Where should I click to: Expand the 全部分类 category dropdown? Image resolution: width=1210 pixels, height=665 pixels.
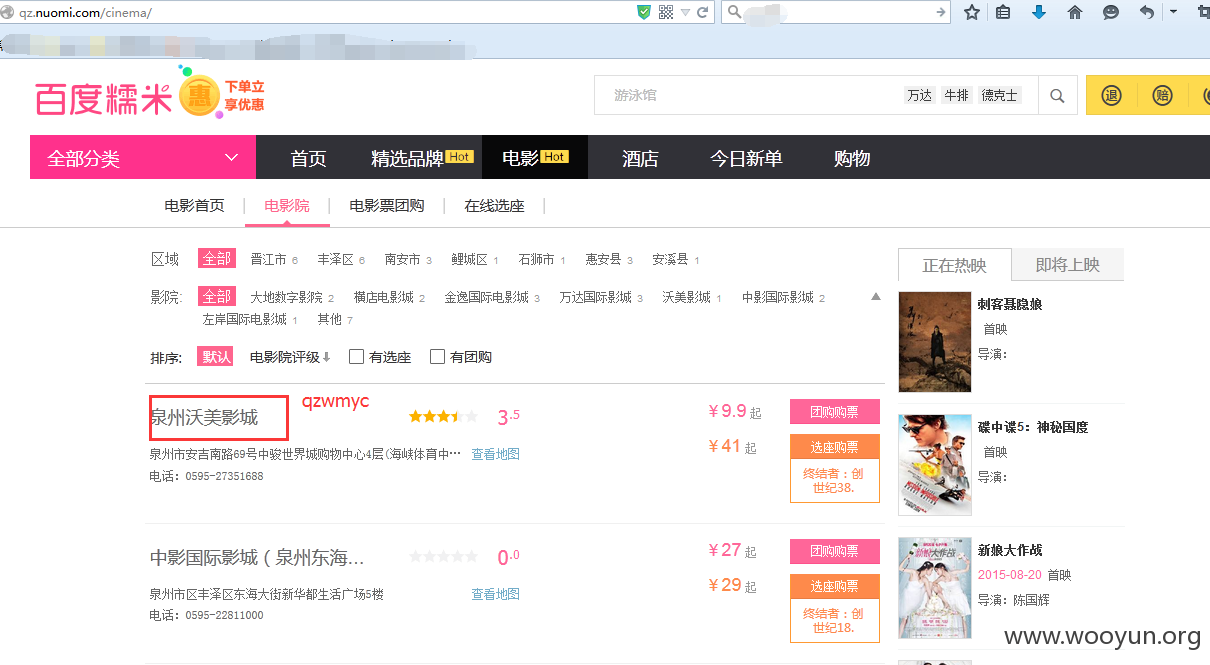pyautogui.click(x=143, y=157)
